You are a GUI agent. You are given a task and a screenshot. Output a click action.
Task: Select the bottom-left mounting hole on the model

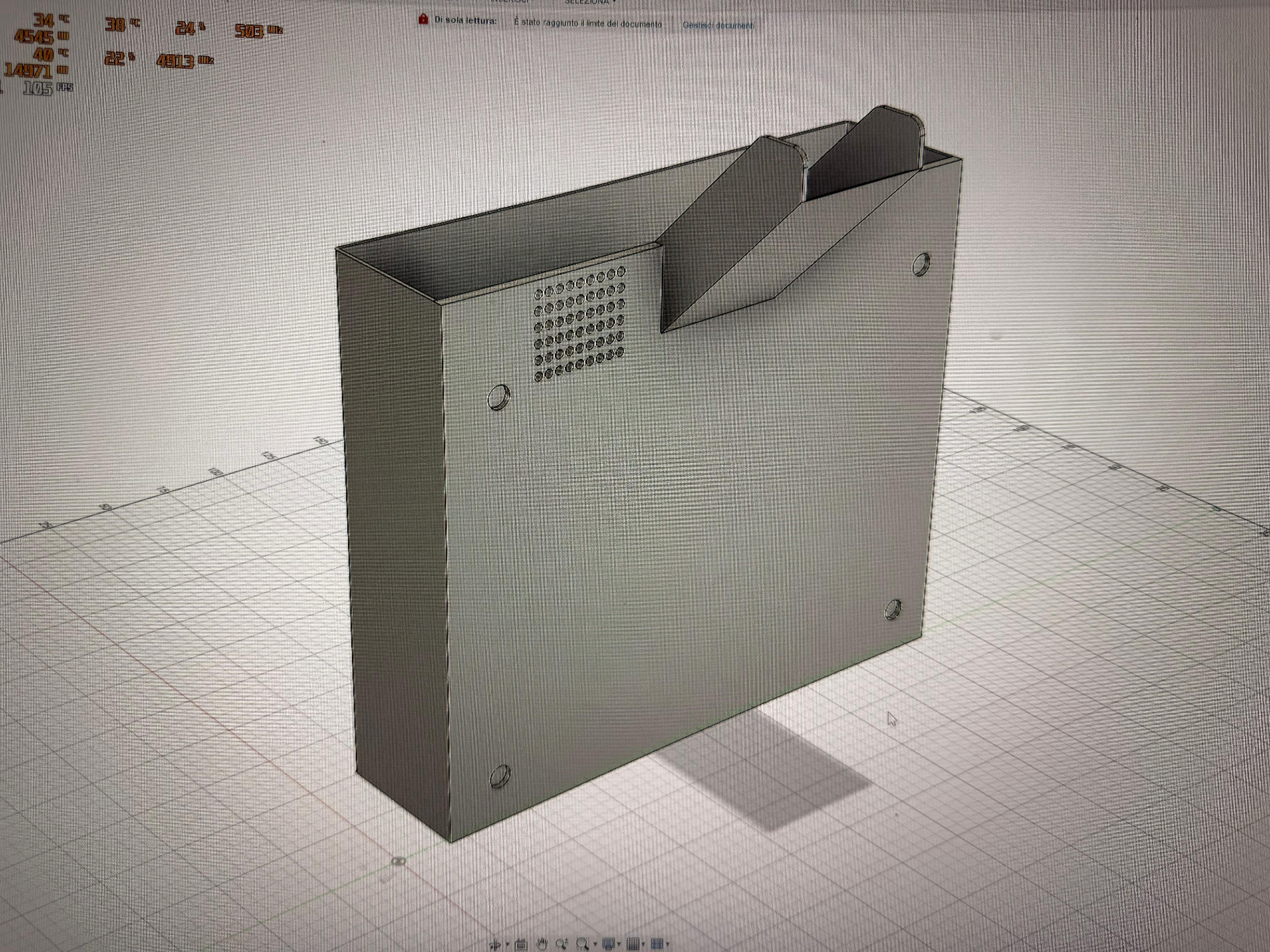coord(500,777)
